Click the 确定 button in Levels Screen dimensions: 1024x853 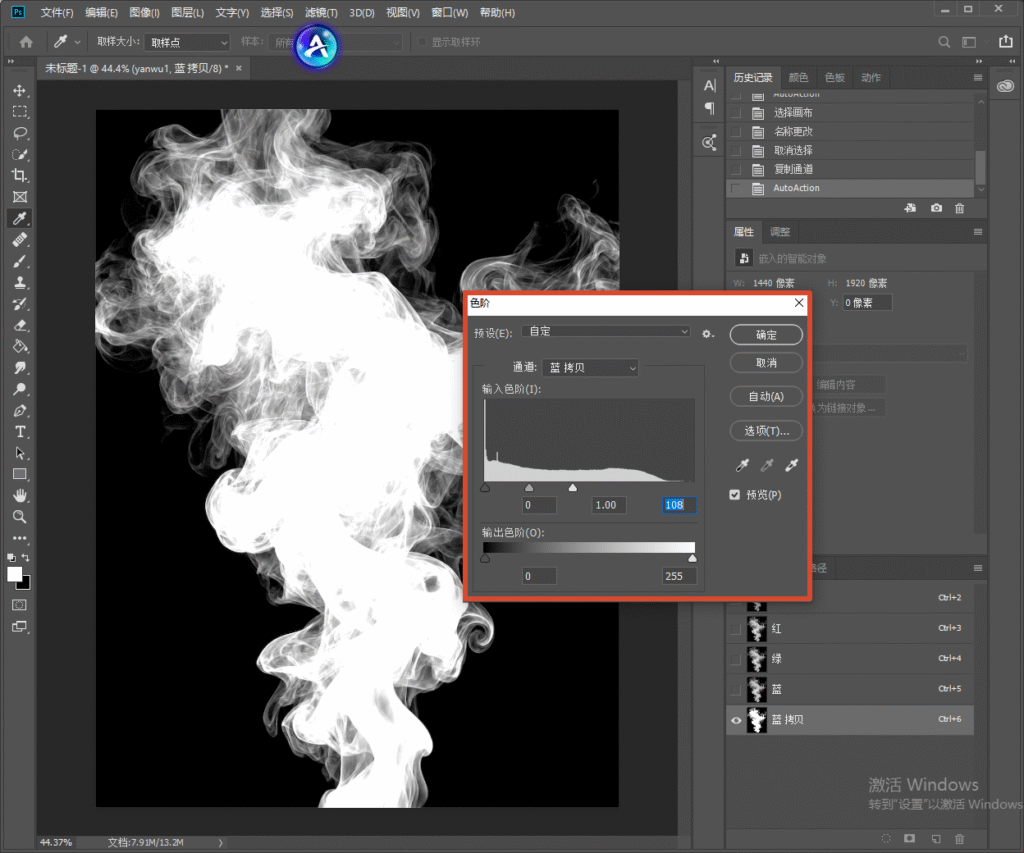pyautogui.click(x=766, y=335)
